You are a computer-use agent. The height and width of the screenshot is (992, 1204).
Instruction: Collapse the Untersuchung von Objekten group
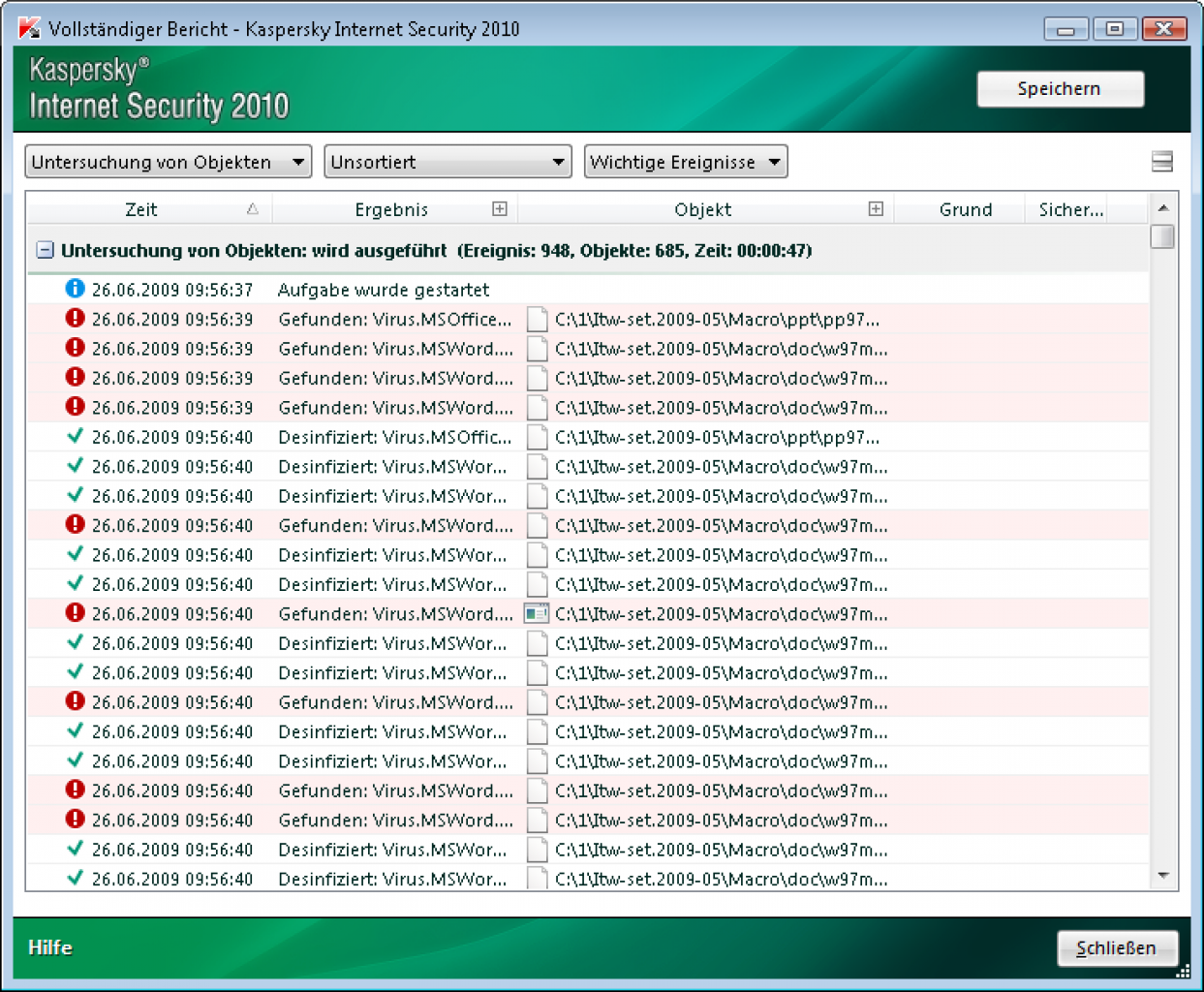(45, 250)
